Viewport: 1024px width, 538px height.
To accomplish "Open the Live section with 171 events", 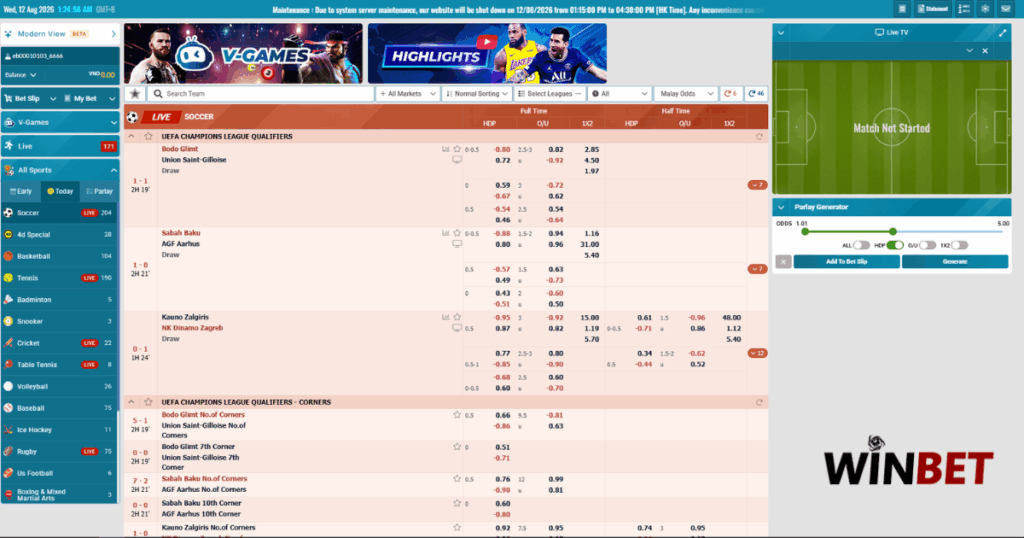I will pos(60,146).
